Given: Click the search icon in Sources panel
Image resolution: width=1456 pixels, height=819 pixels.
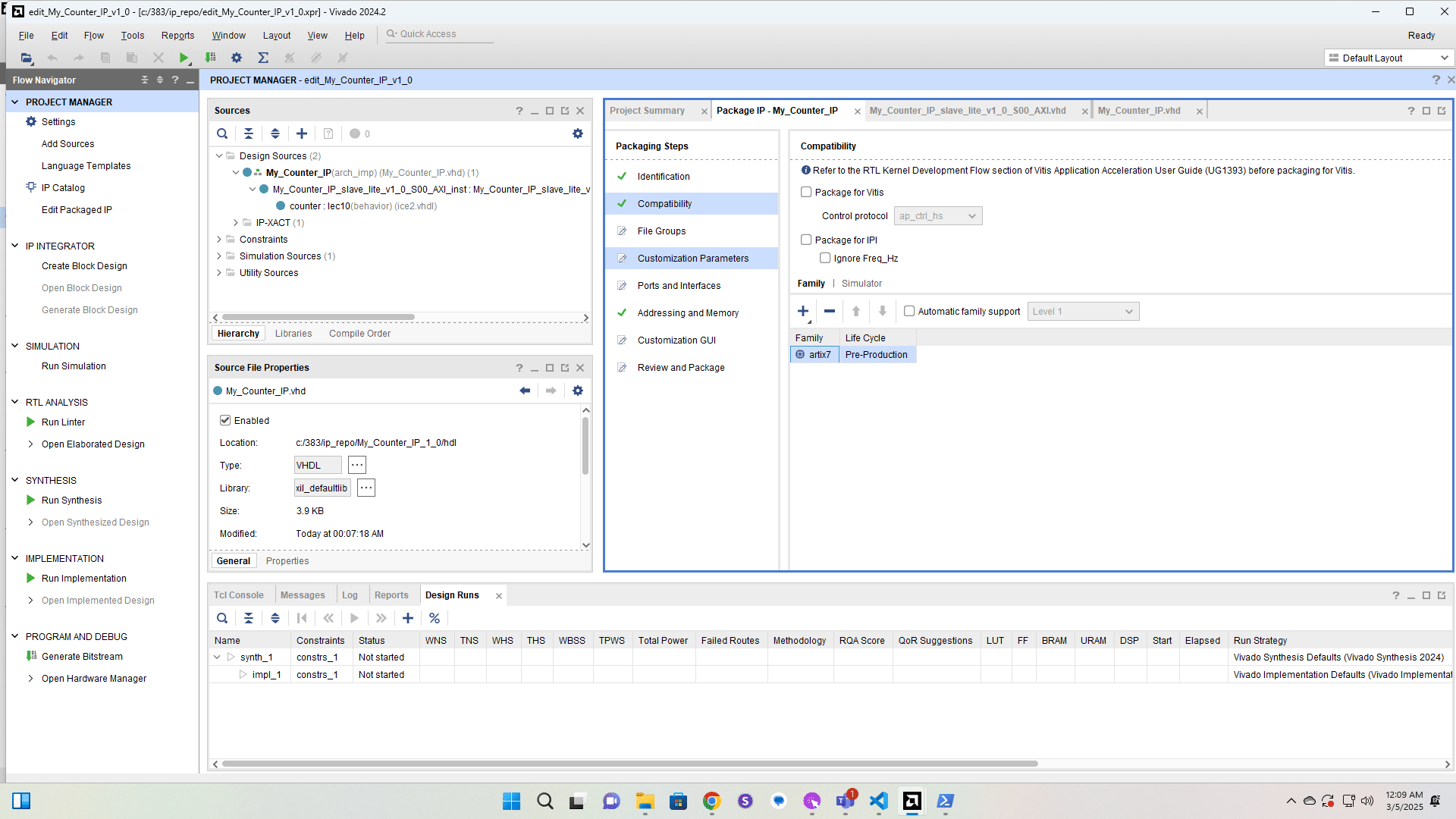Looking at the screenshot, I should coord(222,133).
